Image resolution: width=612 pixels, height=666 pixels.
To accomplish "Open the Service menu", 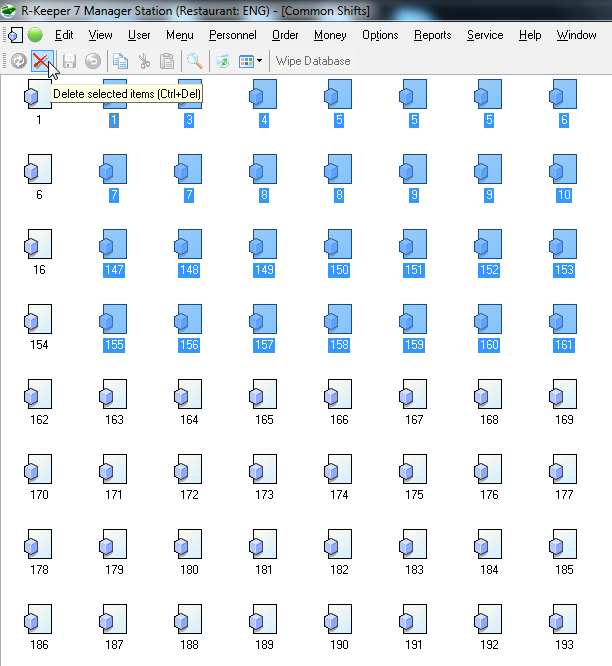I will (x=485, y=35).
